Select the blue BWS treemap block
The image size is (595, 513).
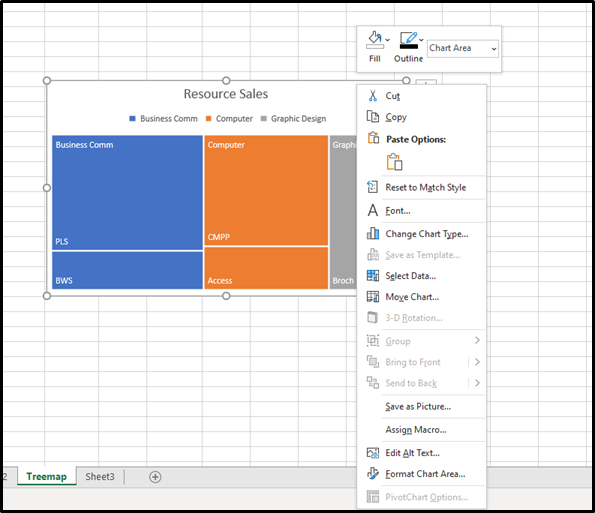[x=127, y=270]
